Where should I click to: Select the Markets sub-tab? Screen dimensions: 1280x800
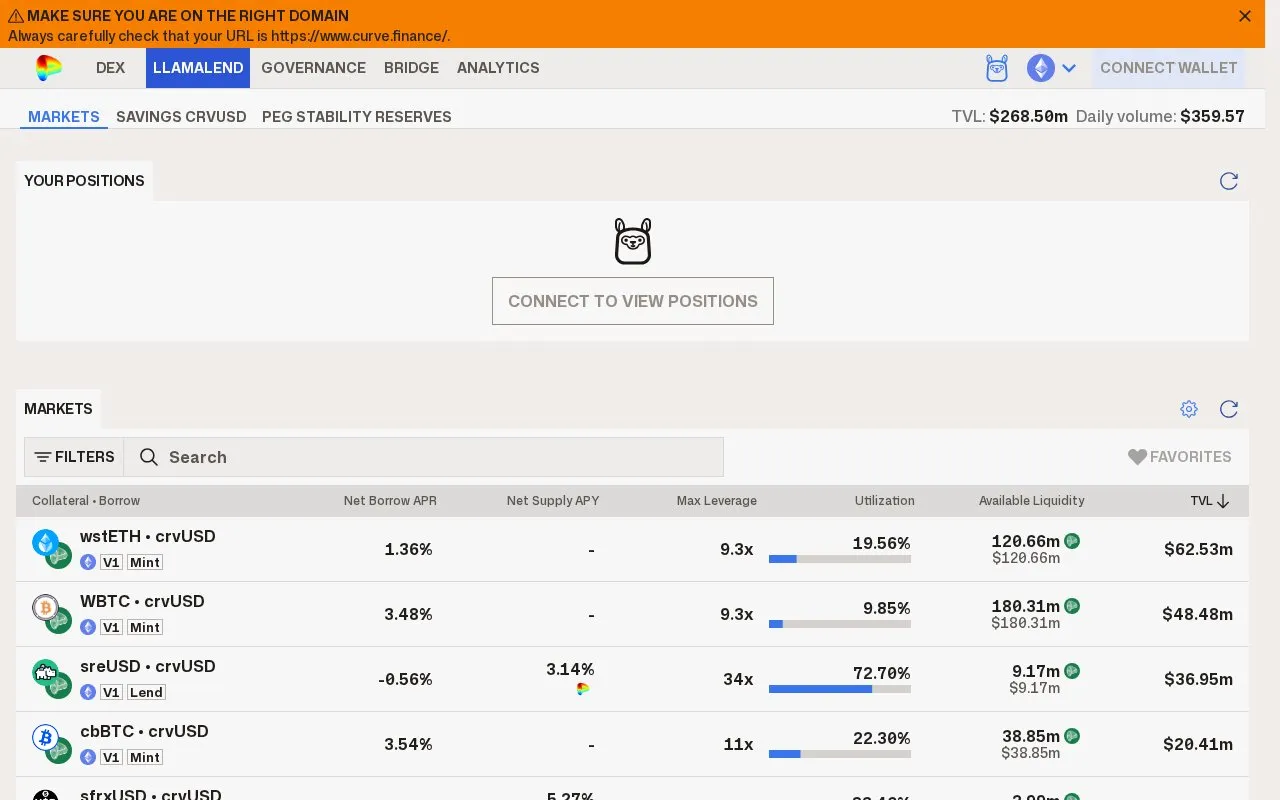(64, 117)
